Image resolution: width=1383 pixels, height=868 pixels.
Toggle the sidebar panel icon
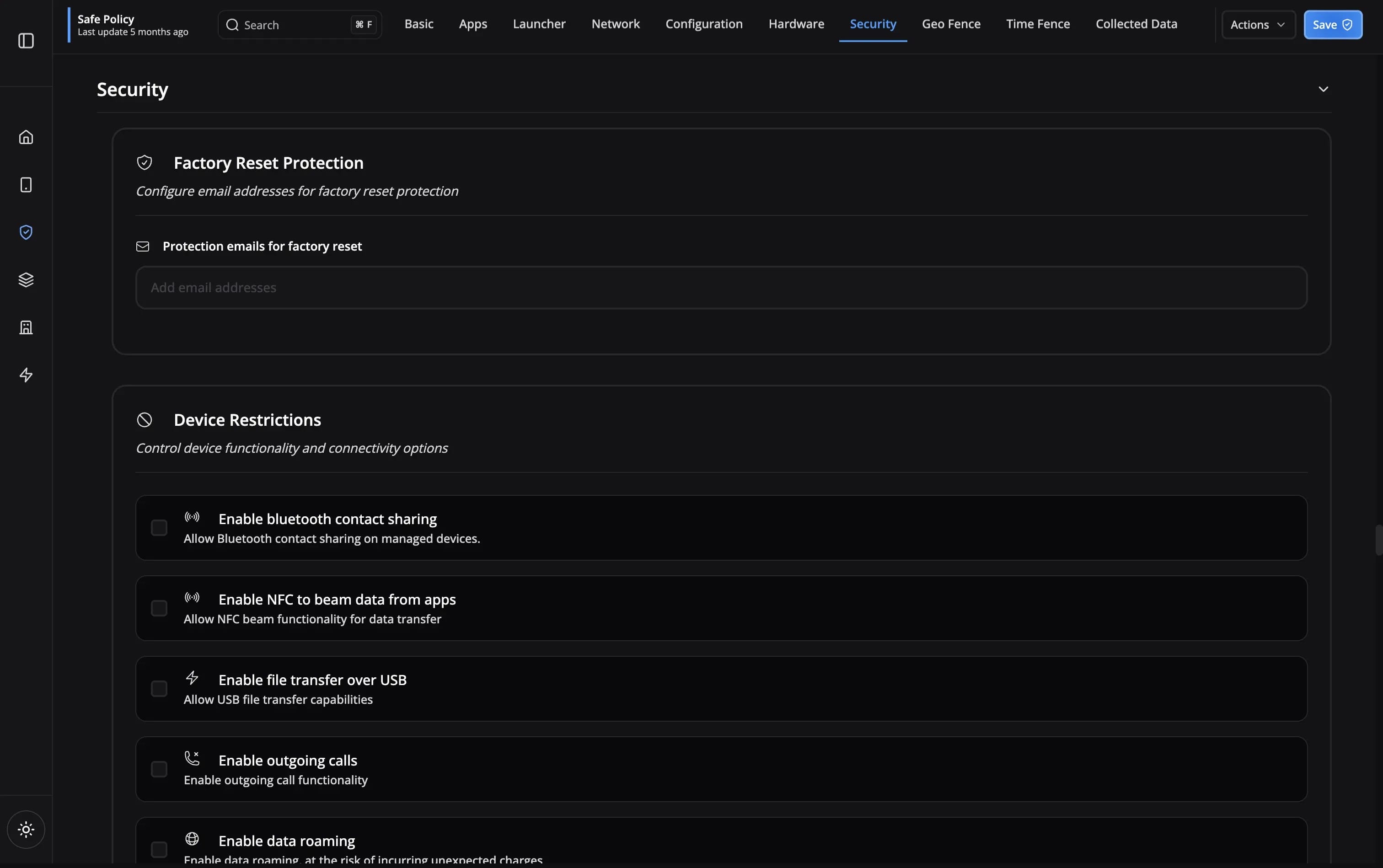(26, 41)
